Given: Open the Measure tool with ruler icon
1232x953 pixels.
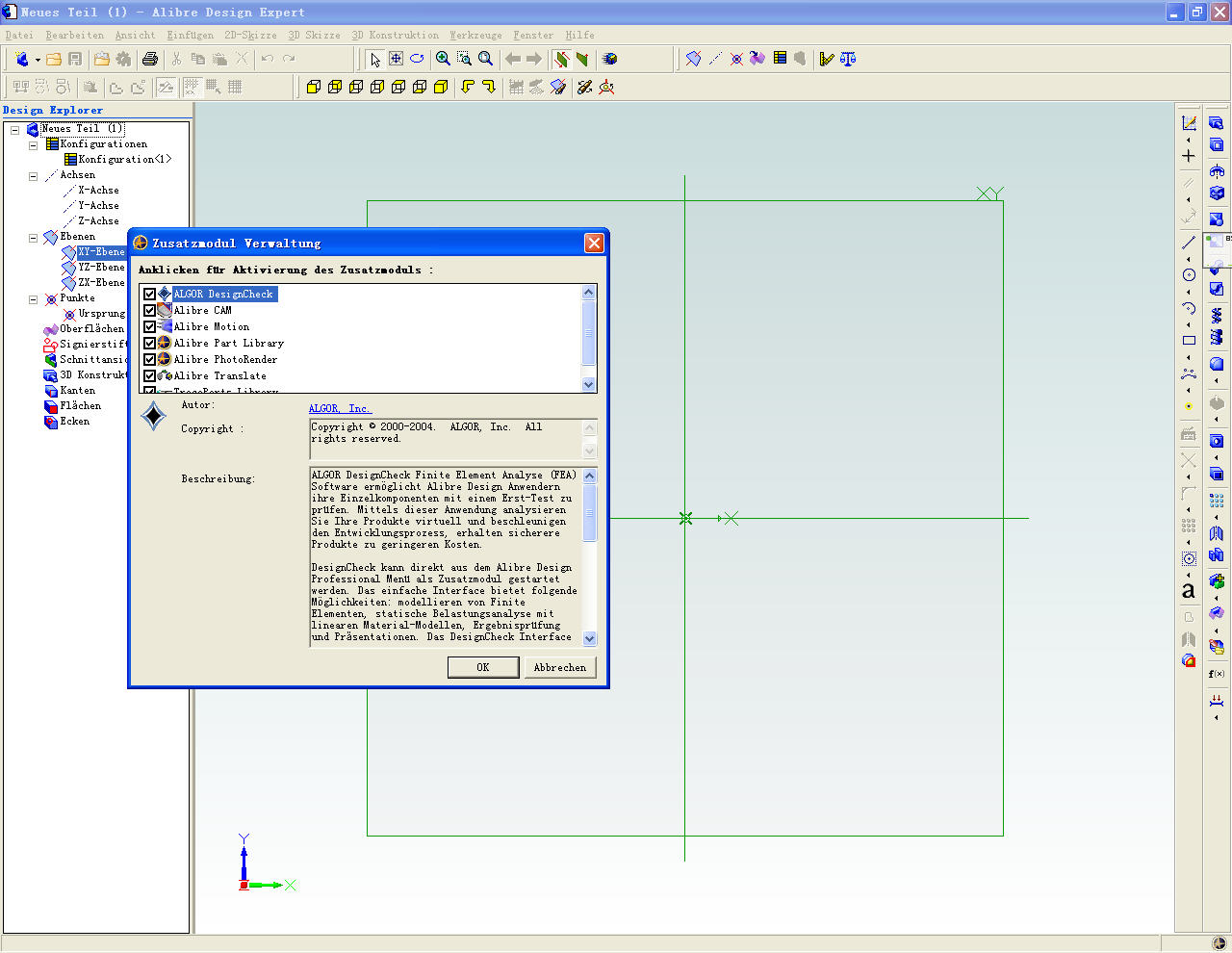Looking at the screenshot, I should point(827,59).
